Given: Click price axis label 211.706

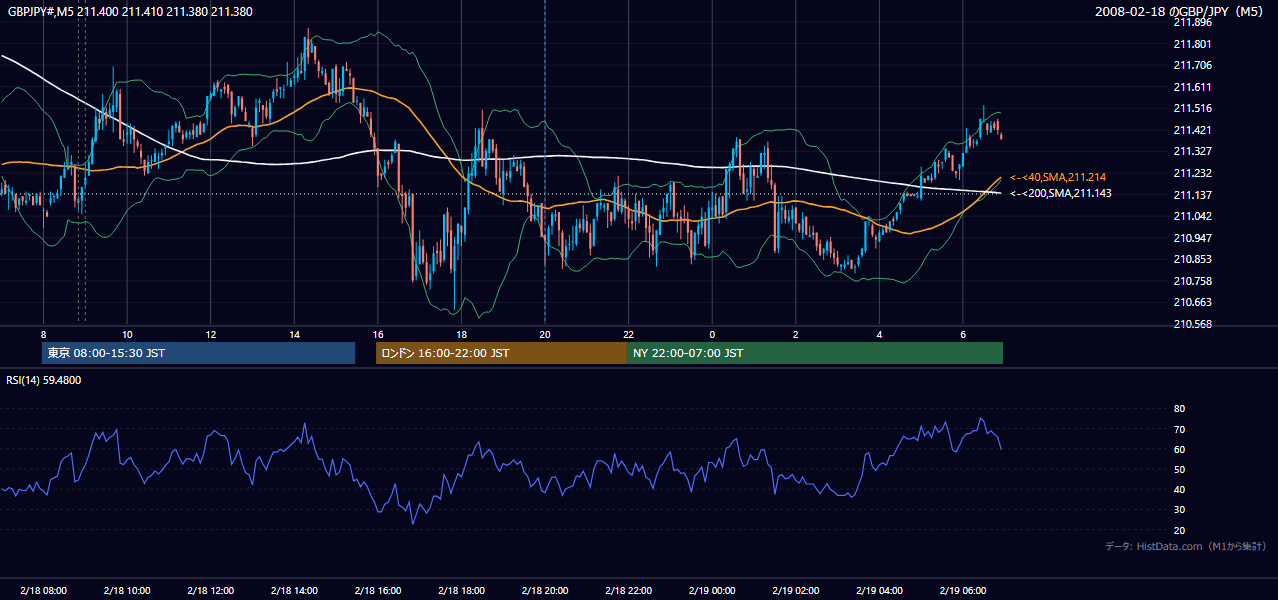Looking at the screenshot, I should point(1192,65).
